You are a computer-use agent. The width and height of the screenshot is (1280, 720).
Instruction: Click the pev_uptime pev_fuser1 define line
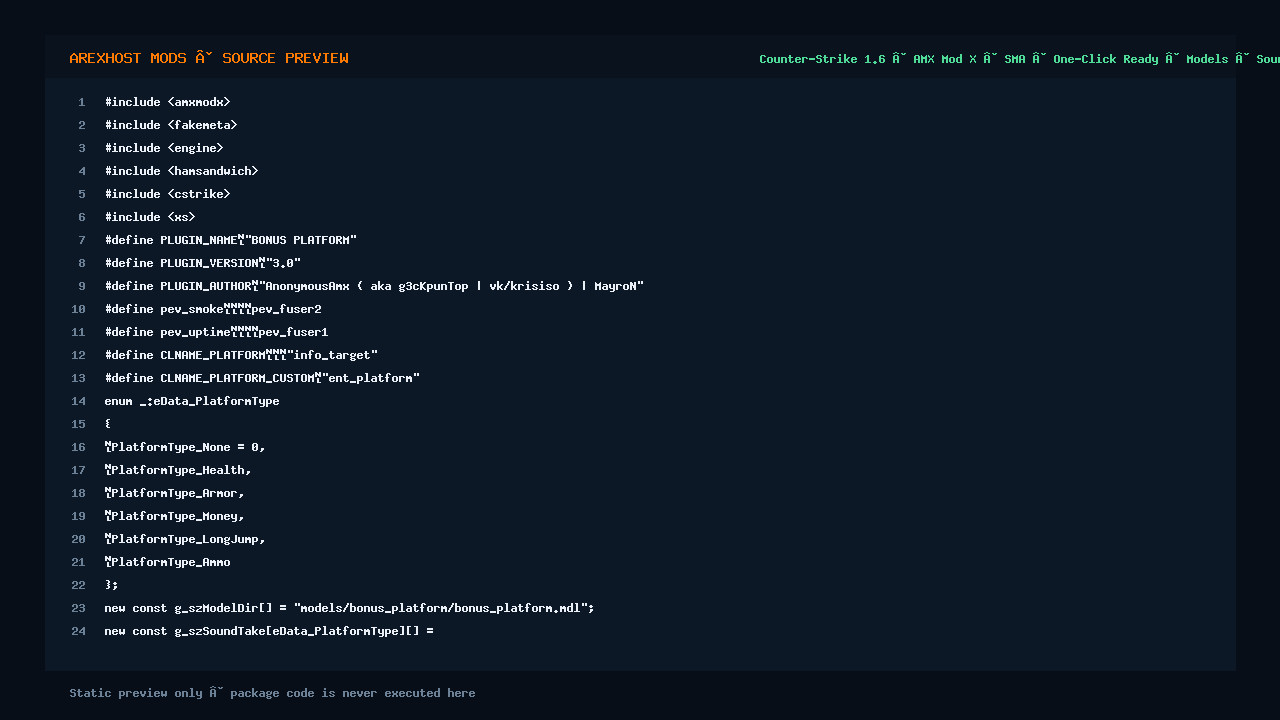pos(217,332)
